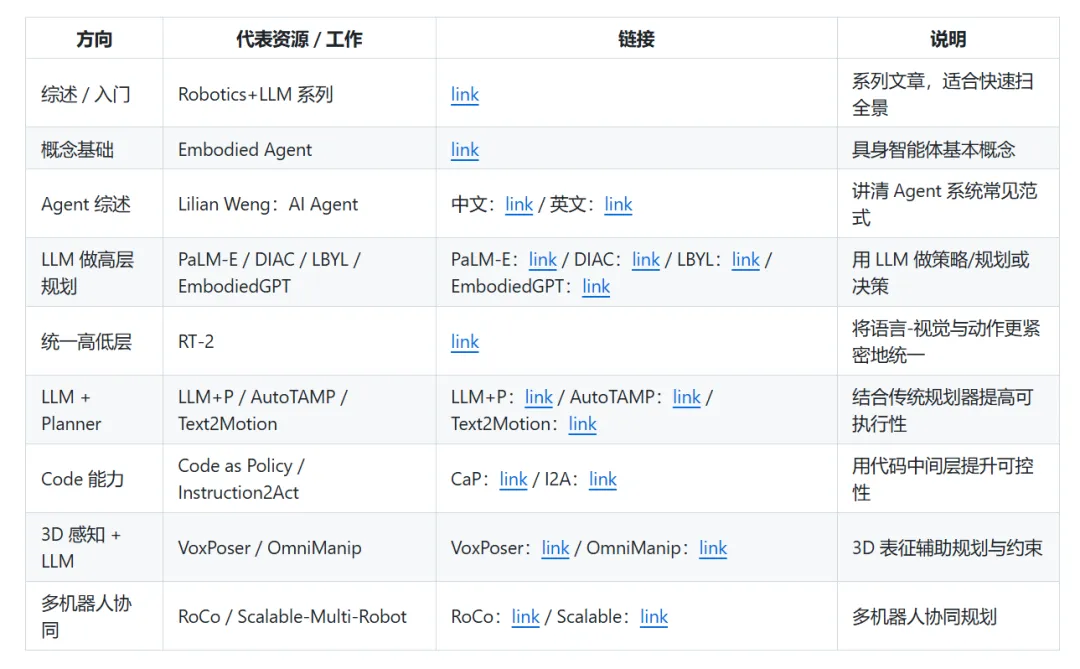Screen dimensions: 1080x669
Task: Select the 3D 感知 + LLM cell
Action: (94, 548)
